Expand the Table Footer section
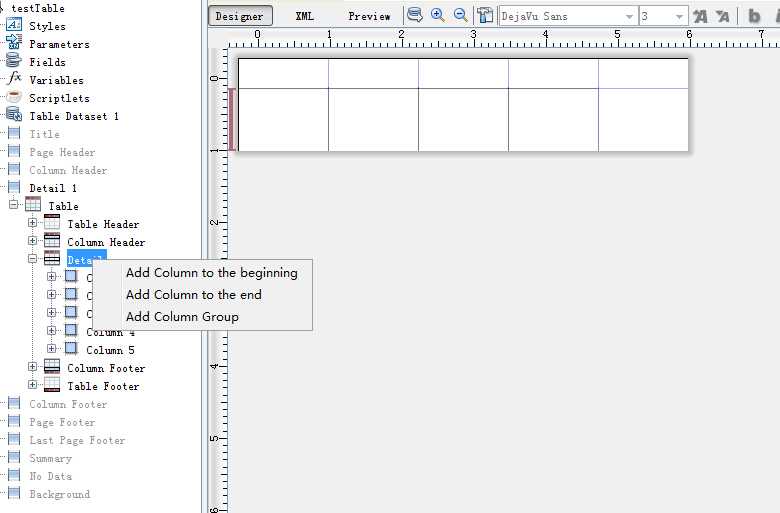 32,385
